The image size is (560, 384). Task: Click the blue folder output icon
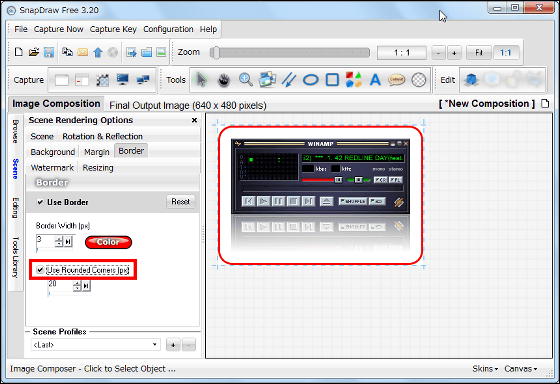[x=146, y=53]
